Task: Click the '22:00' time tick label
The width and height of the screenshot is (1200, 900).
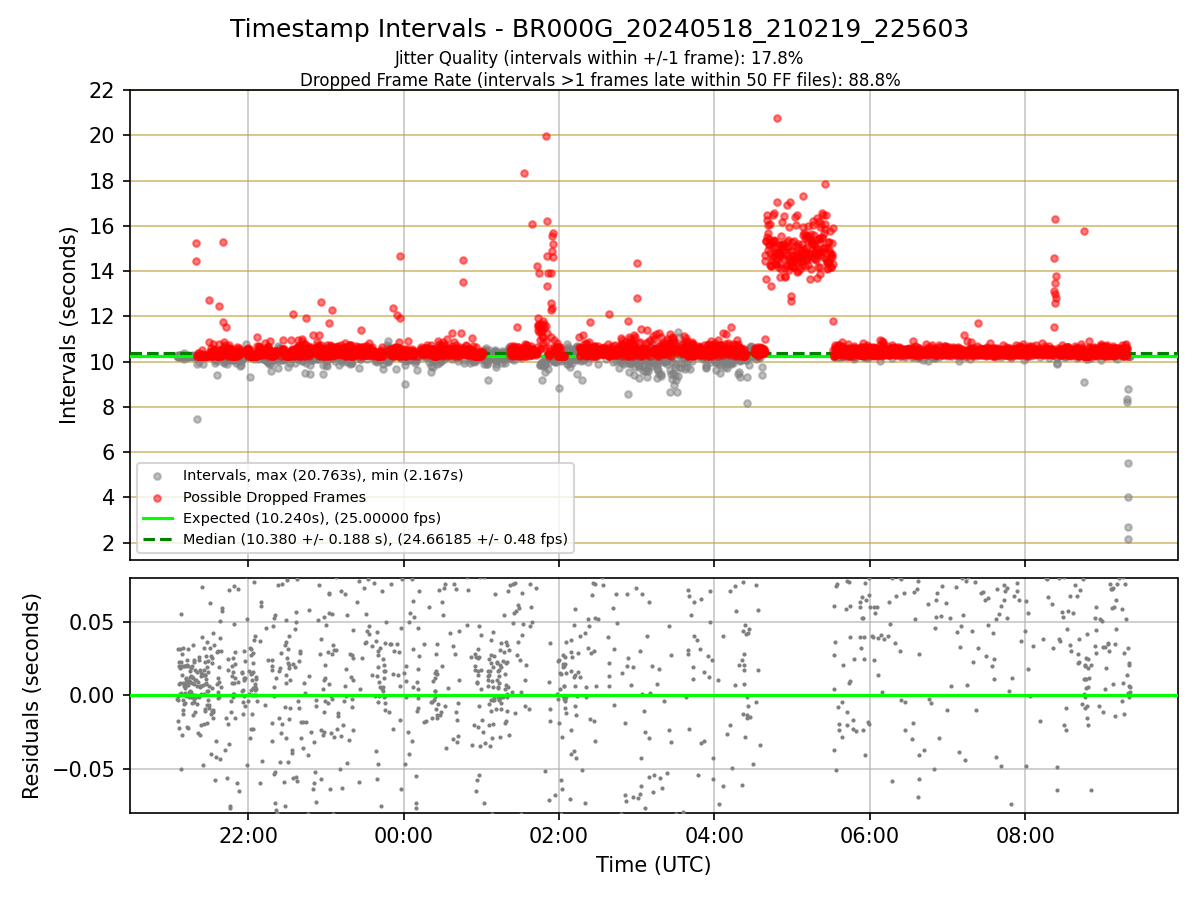Action: (x=248, y=836)
